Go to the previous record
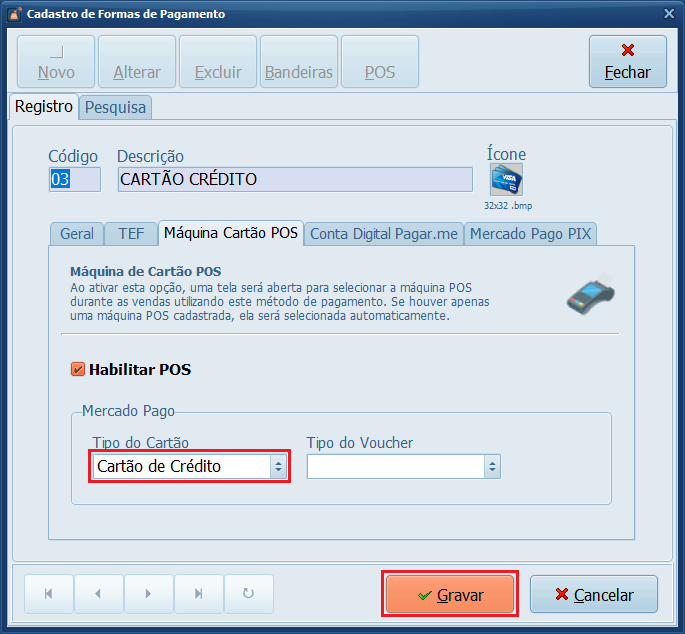The height and width of the screenshot is (634, 685). (99, 594)
